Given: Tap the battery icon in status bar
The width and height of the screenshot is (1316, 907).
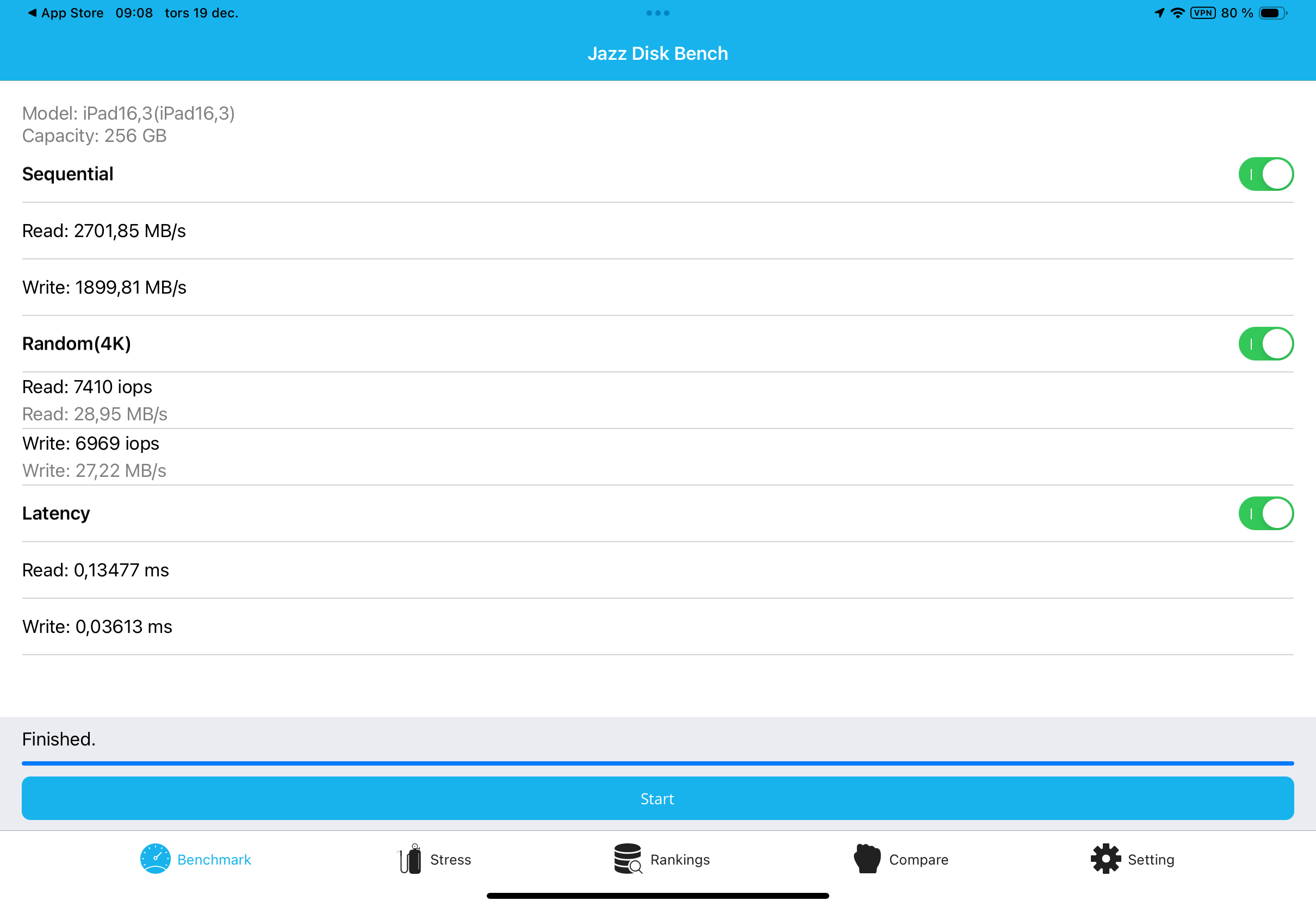Looking at the screenshot, I should 1273,13.
